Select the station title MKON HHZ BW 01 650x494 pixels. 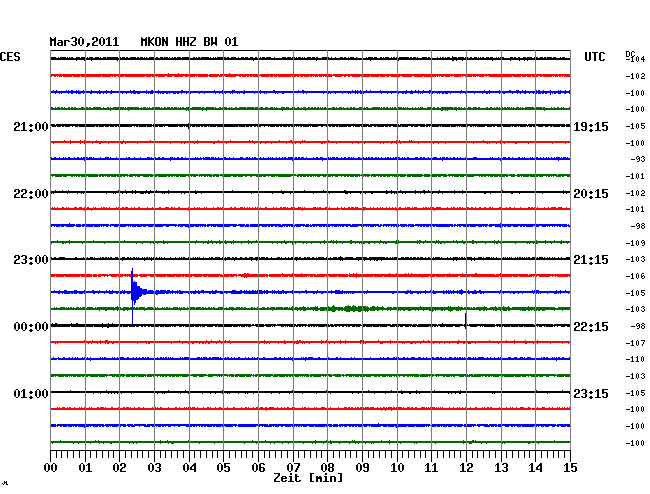tap(189, 42)
